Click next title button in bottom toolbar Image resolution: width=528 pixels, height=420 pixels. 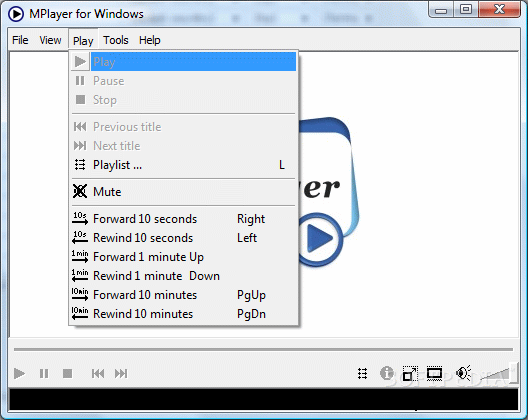point(121,374)
